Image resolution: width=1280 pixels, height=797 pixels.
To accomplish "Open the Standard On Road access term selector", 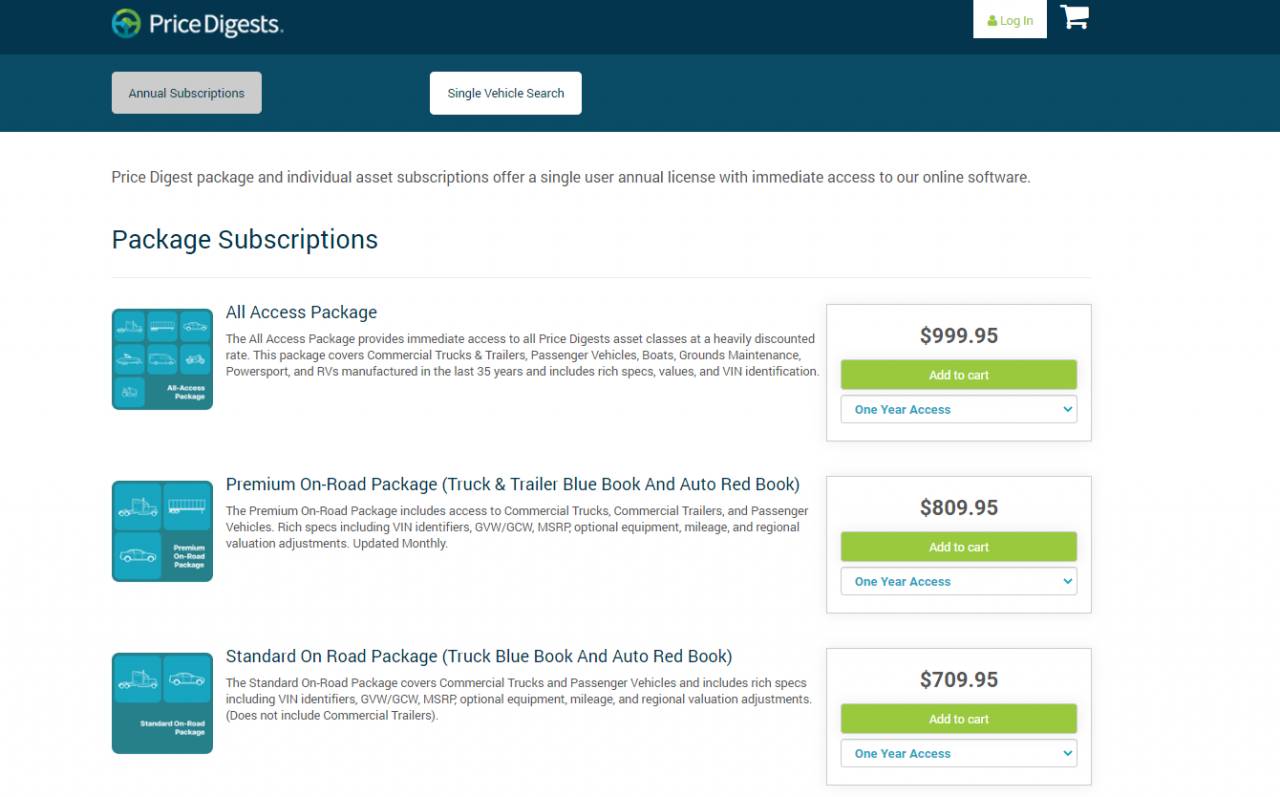I will pos(958,753).
